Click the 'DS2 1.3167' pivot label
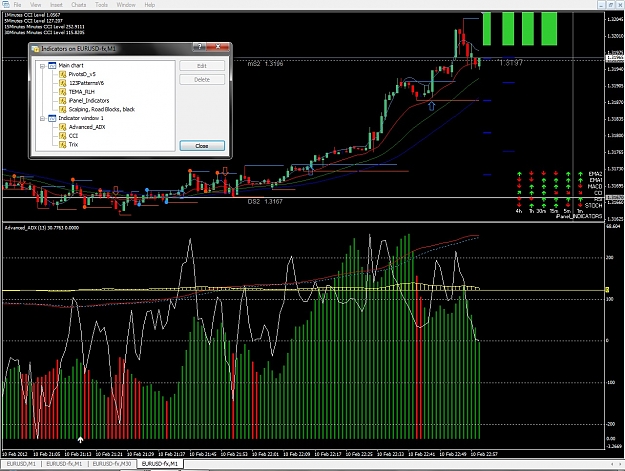Viewport: 625px width, 471px height. (x=265, y=202)
